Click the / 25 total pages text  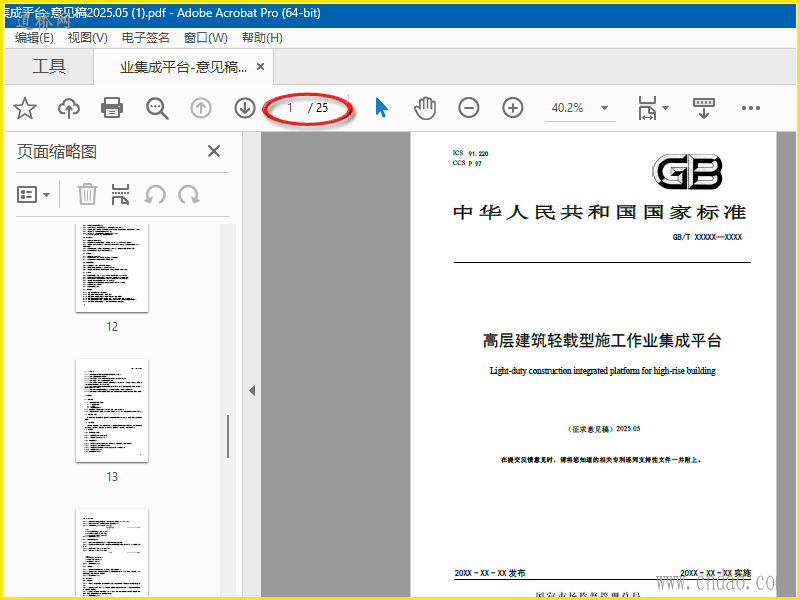(318, 108)
